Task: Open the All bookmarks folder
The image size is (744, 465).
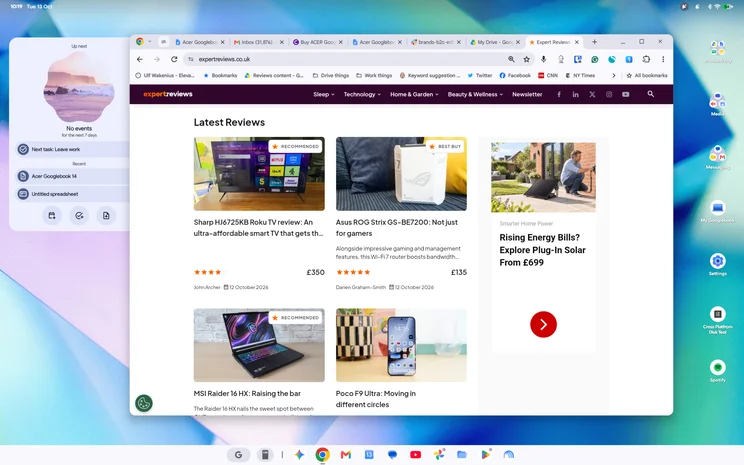Action: pos(647,75)
